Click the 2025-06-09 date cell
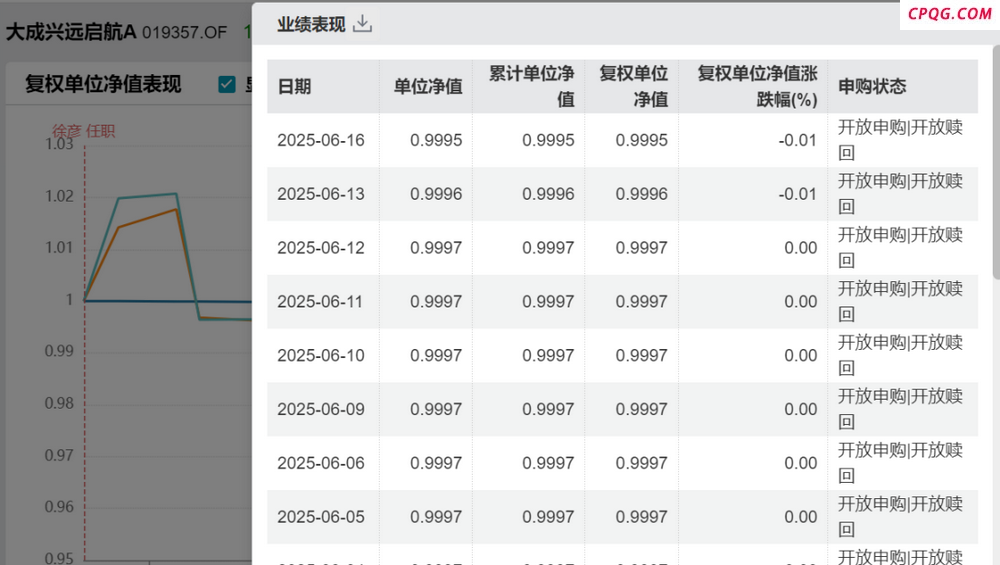This screenshot has height=565, width=1000. click(x=321, y=409)
